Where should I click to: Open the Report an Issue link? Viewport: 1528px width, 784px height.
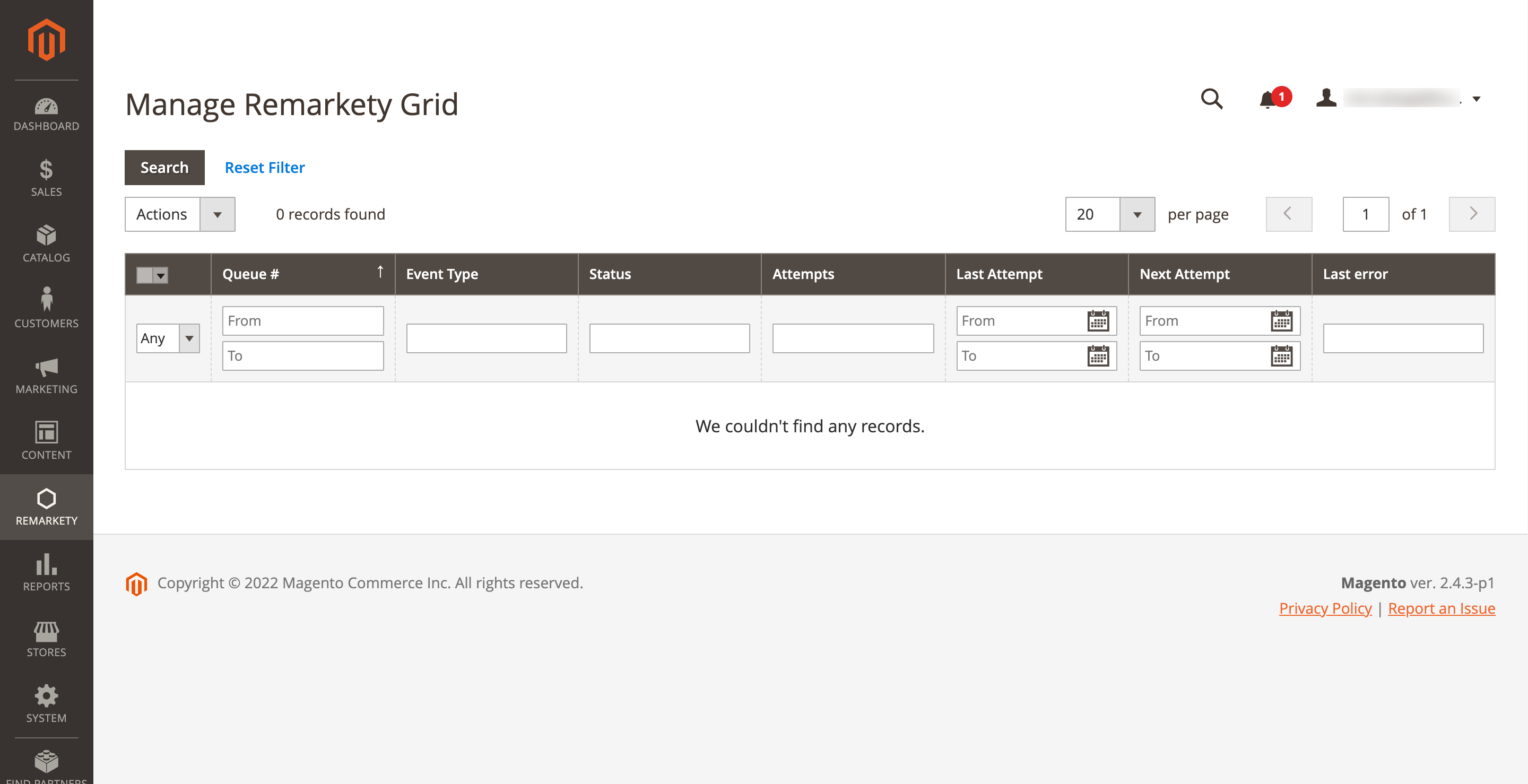[x=1442, y=608]
